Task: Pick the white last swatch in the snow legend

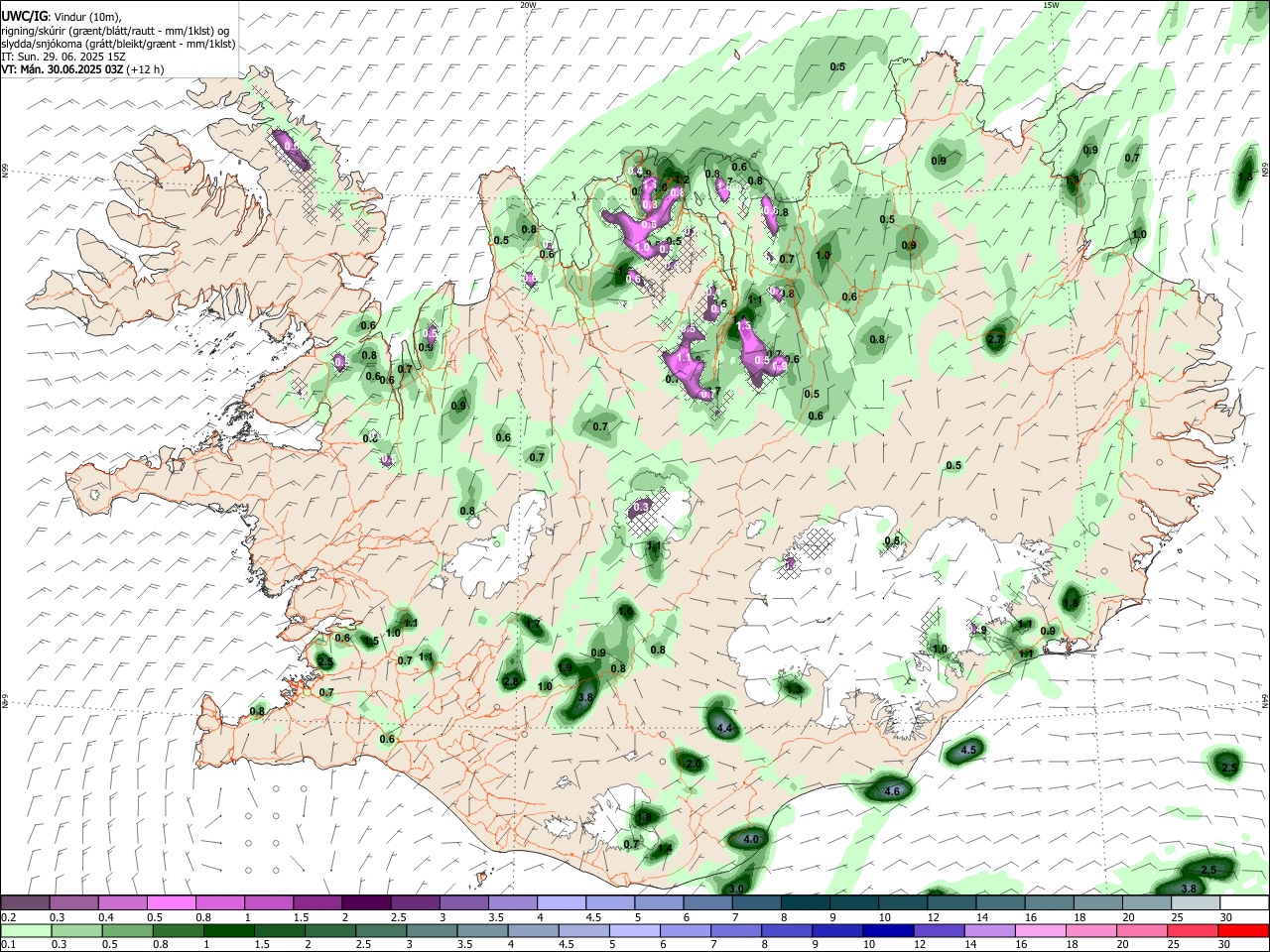Action: 1243,902
